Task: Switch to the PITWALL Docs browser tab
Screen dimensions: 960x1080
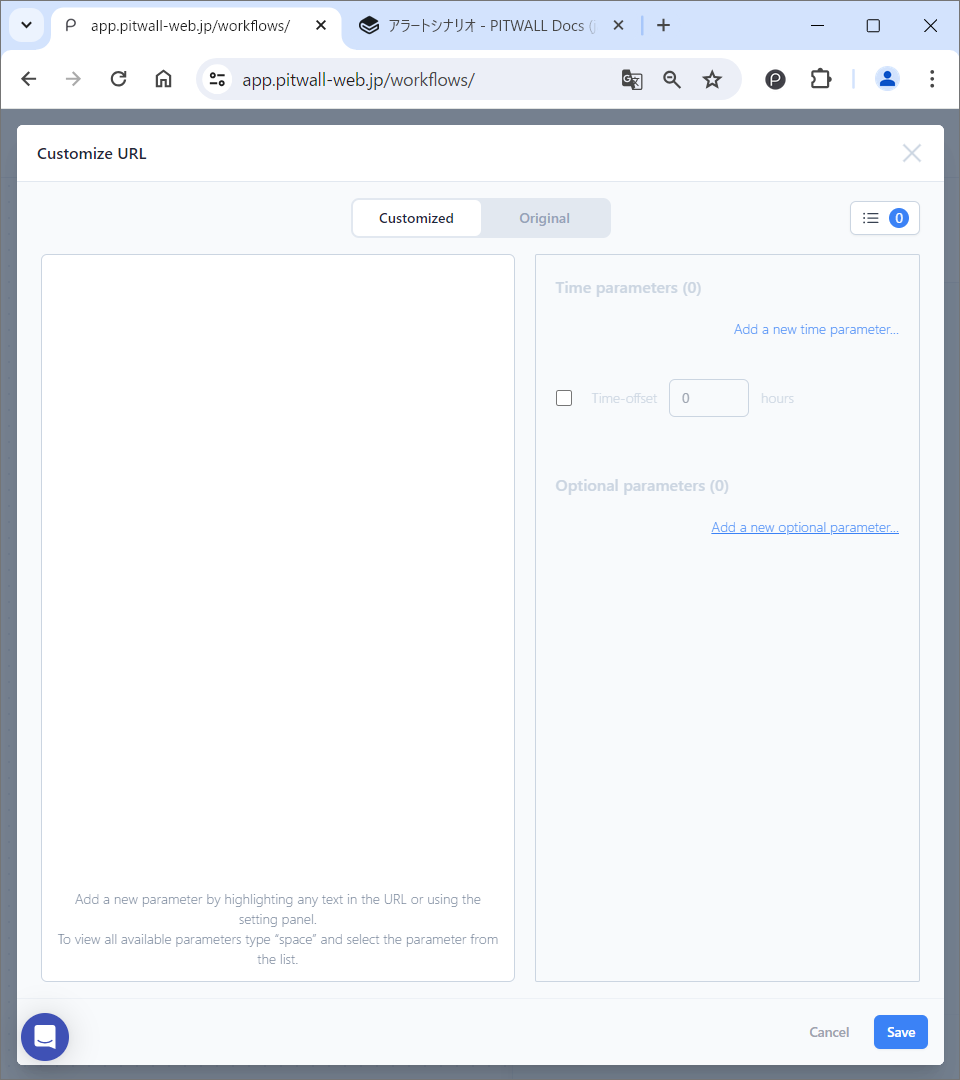Action: pyautogui.click(x=480, y=25)
